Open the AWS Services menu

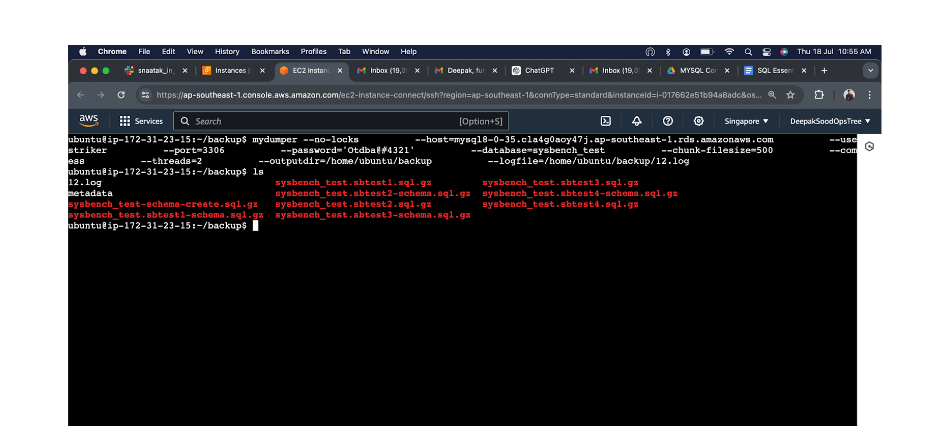tap(141, 121)
